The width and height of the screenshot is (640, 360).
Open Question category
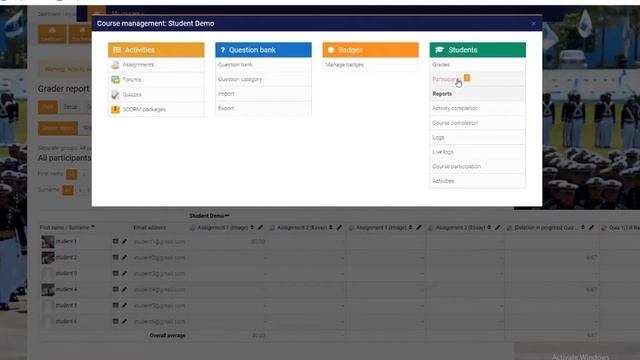(240, 79)
